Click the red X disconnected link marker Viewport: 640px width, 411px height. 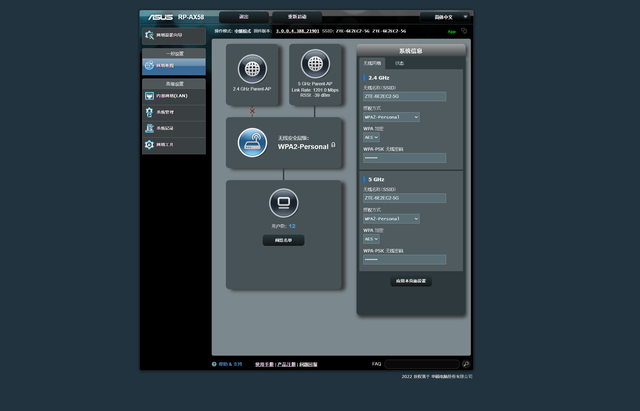(x=252, y=111)
